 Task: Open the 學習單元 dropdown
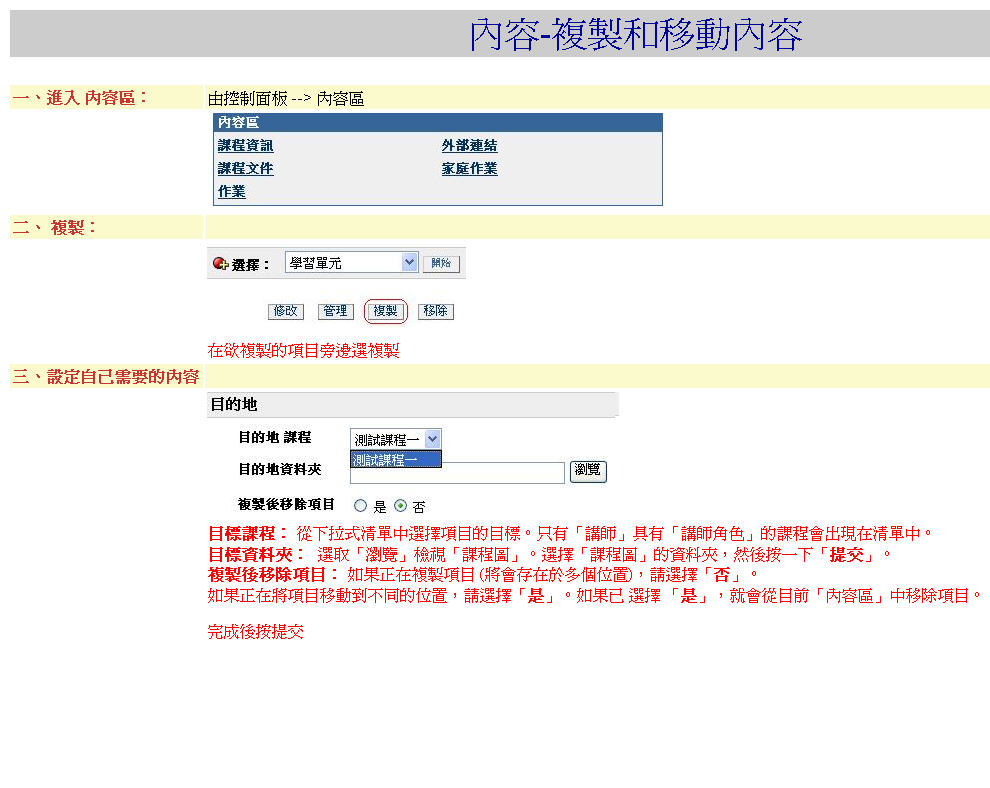point(351,263)
